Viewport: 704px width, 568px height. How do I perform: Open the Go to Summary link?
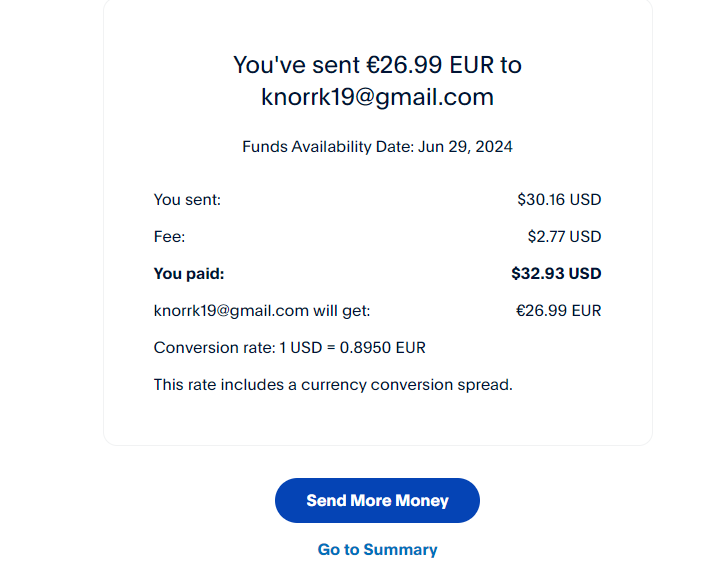click(377, 549)
